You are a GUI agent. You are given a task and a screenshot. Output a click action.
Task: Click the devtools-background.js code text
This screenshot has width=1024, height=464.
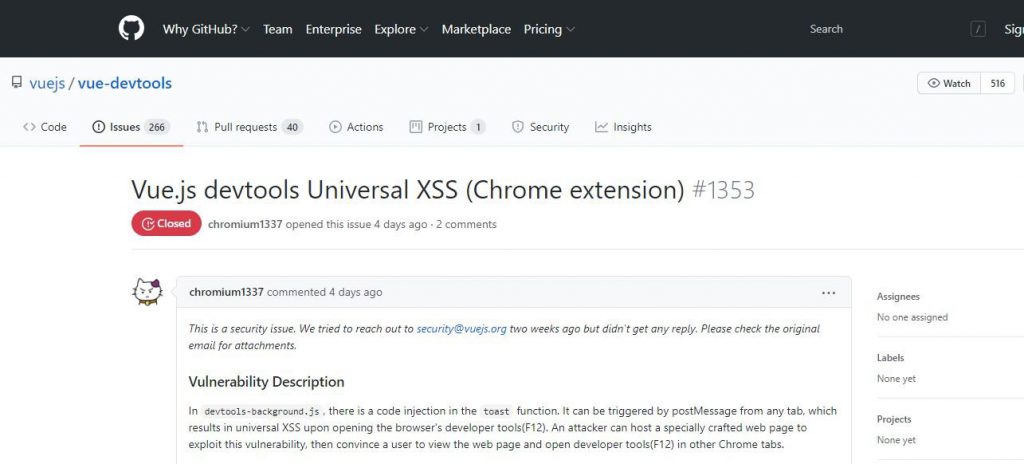(x=261, y=412)
